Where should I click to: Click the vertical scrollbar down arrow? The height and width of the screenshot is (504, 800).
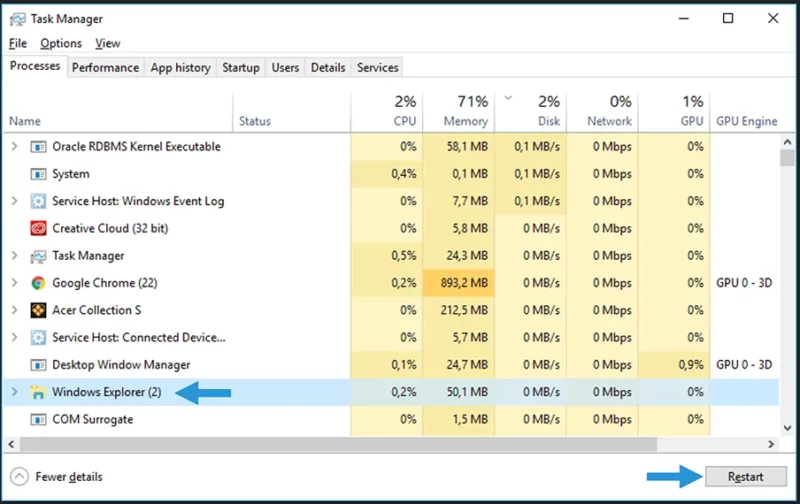787,429
